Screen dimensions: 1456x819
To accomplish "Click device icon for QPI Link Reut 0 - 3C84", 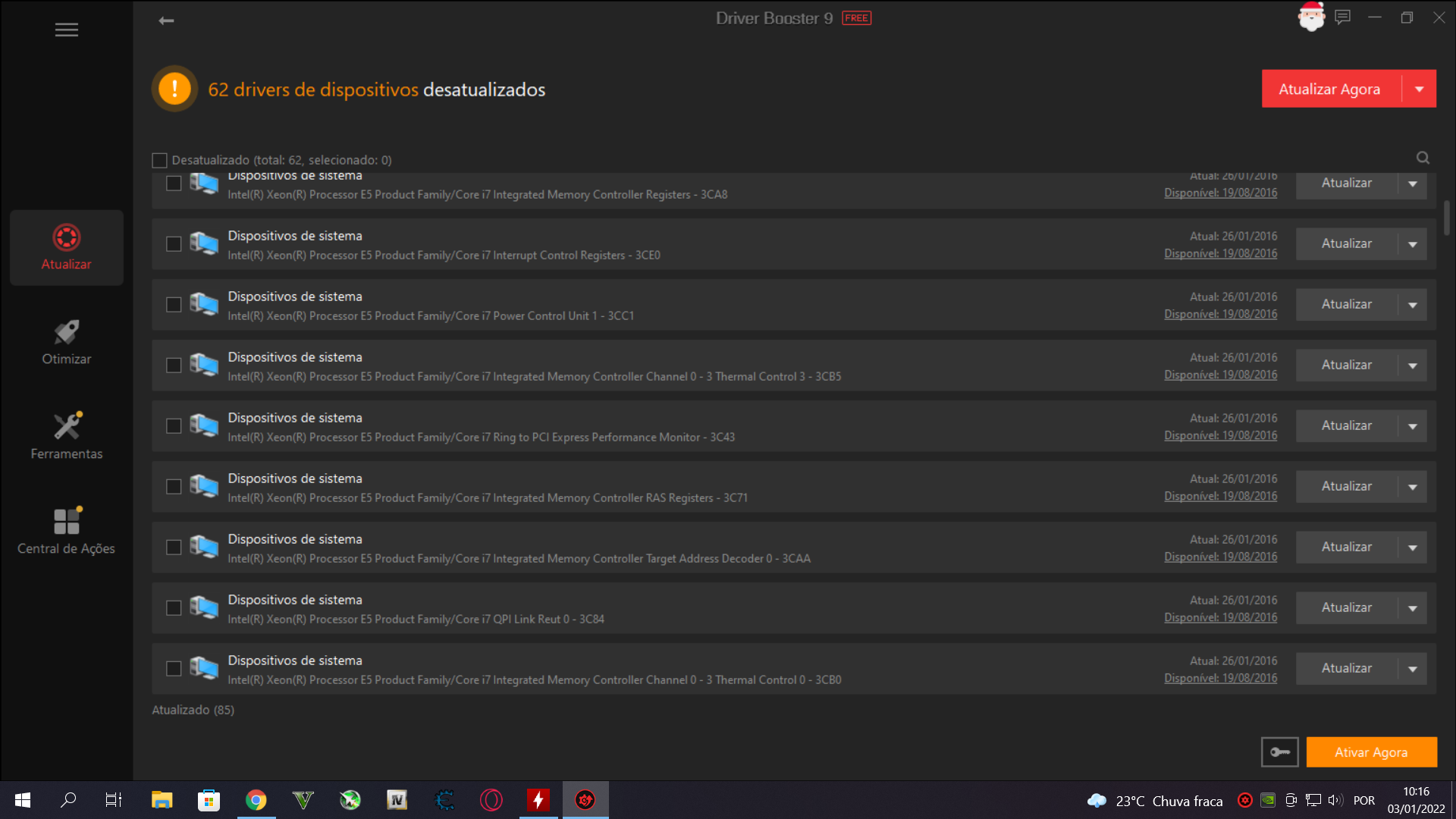I will (x=204, y=608).
